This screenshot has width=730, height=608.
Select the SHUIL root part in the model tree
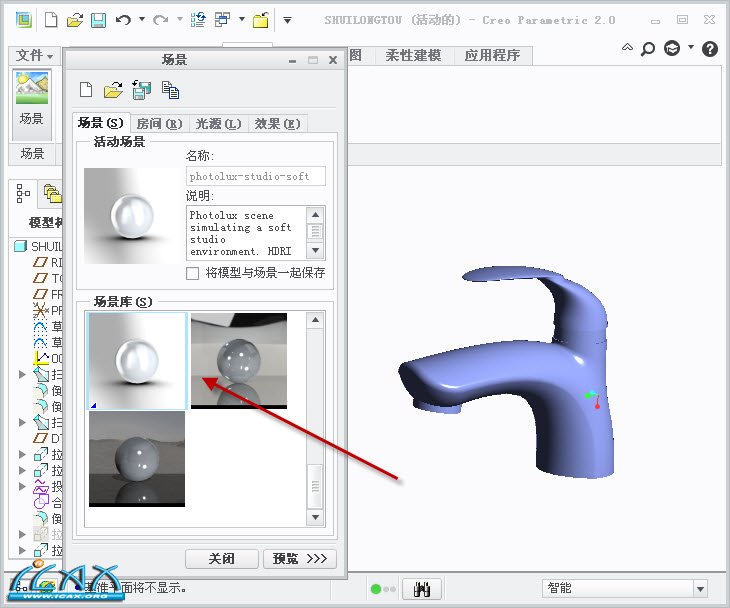pyautogui.click(x=39, y=246)
